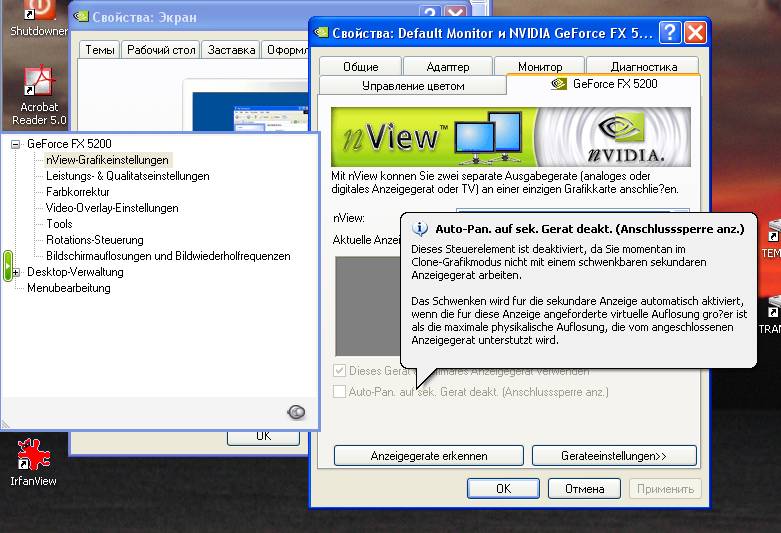Select nView-Grafikeinstellungen in the tree
Screen dimensions: 781x533
coord(107,160)
